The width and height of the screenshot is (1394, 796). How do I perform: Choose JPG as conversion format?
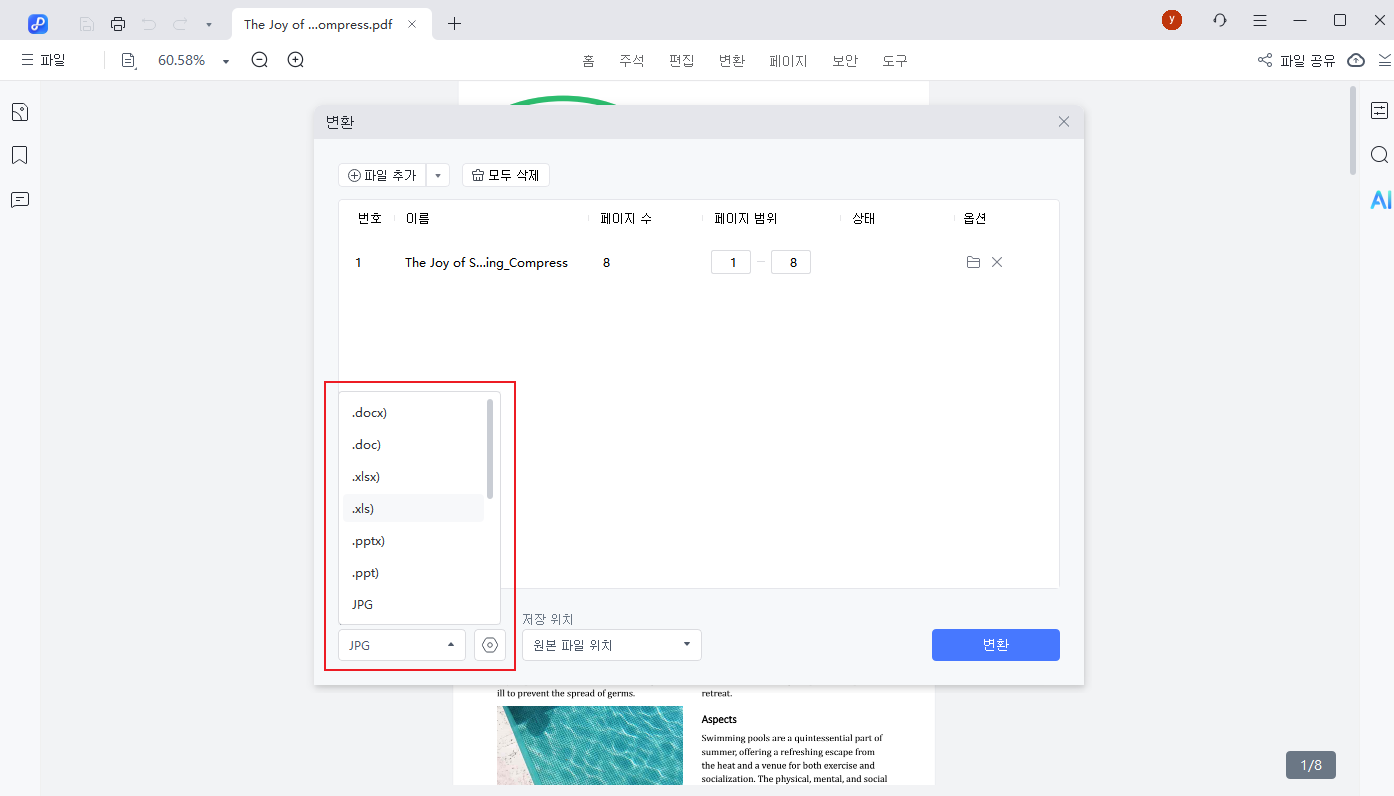(x=413, y=604)
